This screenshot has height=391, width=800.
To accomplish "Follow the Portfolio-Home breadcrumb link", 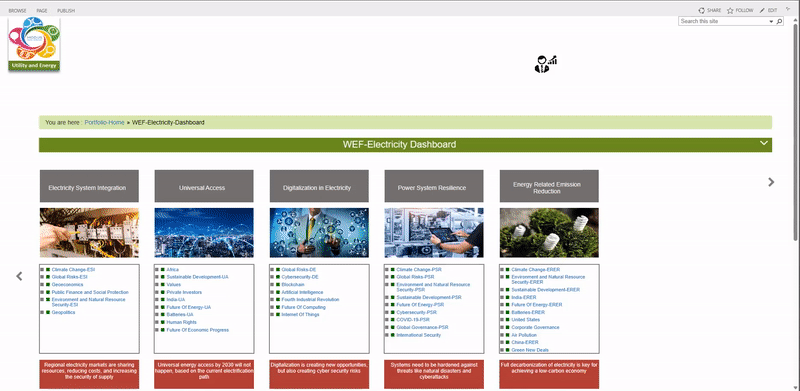I will (x=105, y=123).
